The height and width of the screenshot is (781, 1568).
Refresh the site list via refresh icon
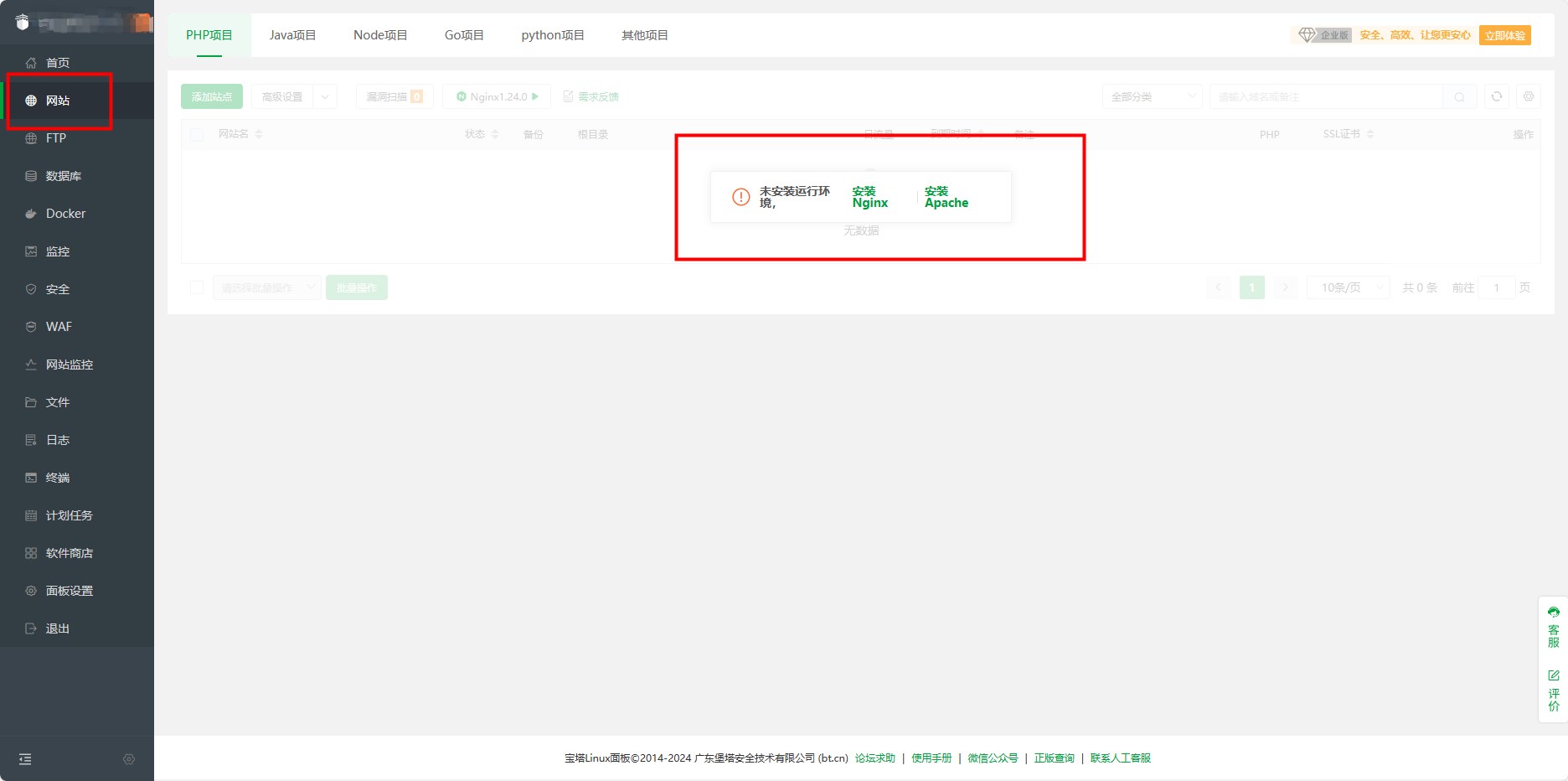(x=1497, y=96)
